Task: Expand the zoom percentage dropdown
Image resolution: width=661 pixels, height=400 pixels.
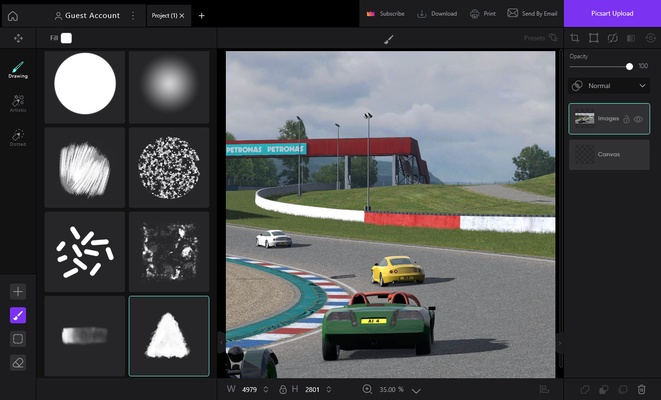Action: pyautogui.click(x=416, y=390)
